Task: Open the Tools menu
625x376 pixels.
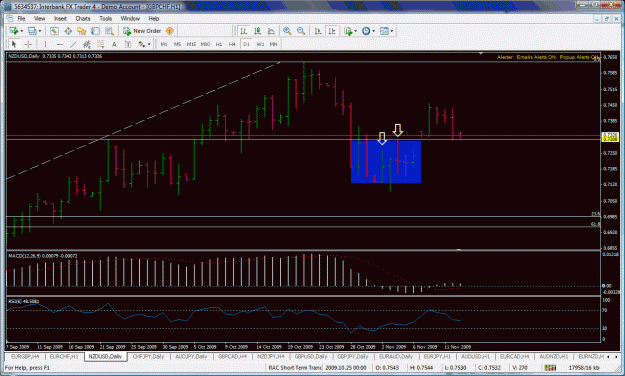Action: point(106,18)
